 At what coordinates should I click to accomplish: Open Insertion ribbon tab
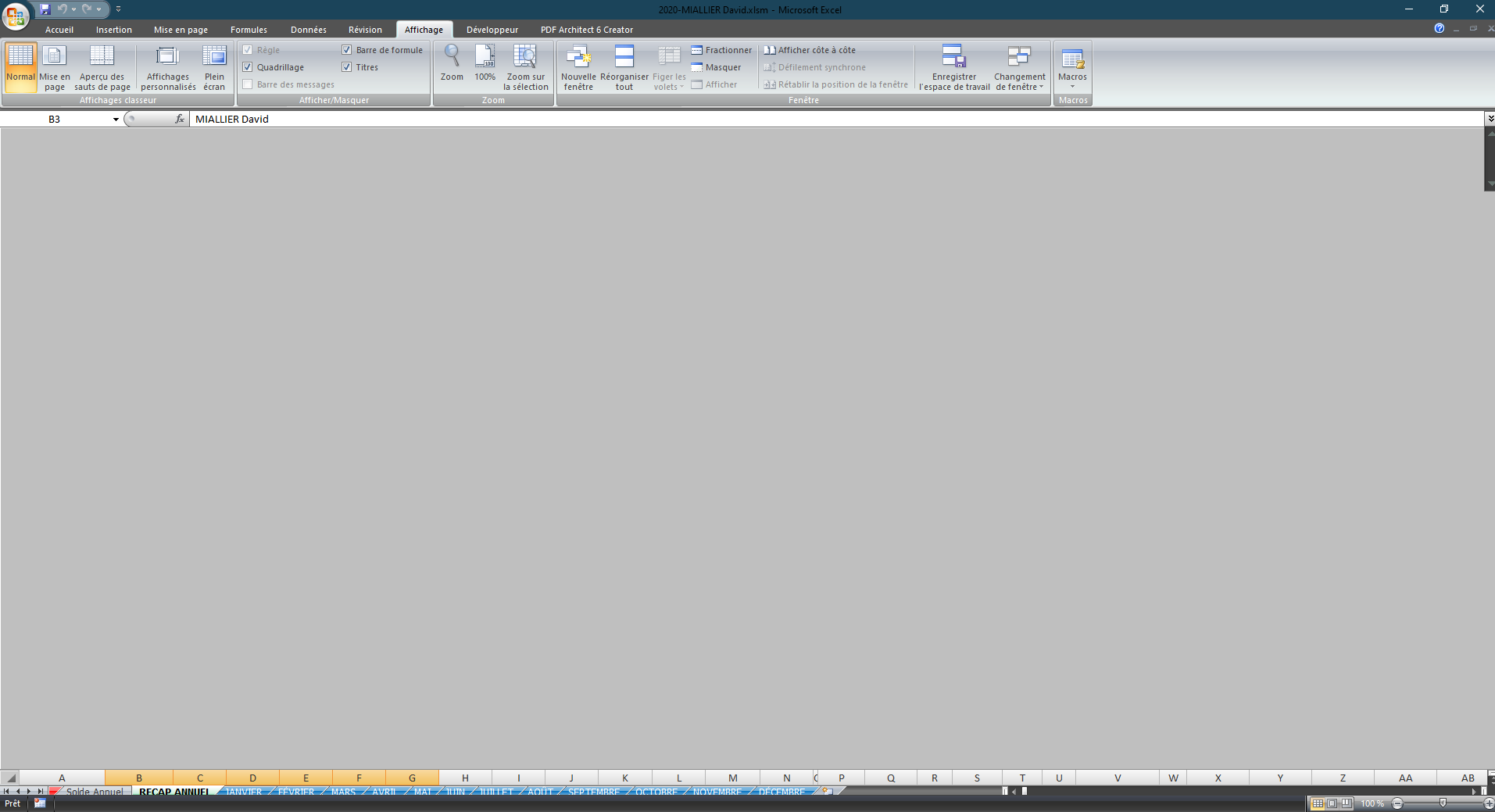coord(114,30)
